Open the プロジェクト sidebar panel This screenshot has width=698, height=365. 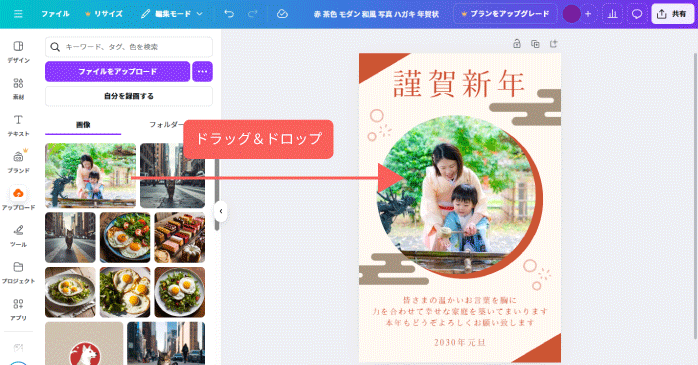18,272
